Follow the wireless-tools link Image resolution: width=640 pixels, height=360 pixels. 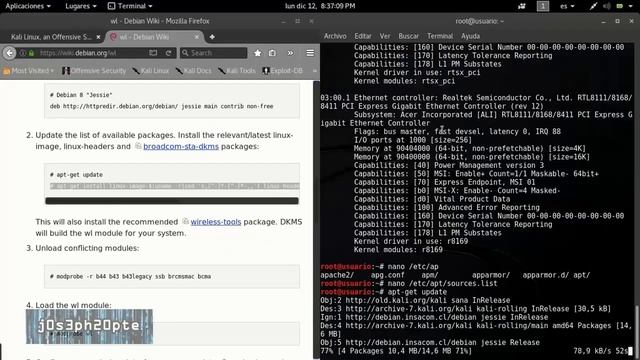pos(216,222)
